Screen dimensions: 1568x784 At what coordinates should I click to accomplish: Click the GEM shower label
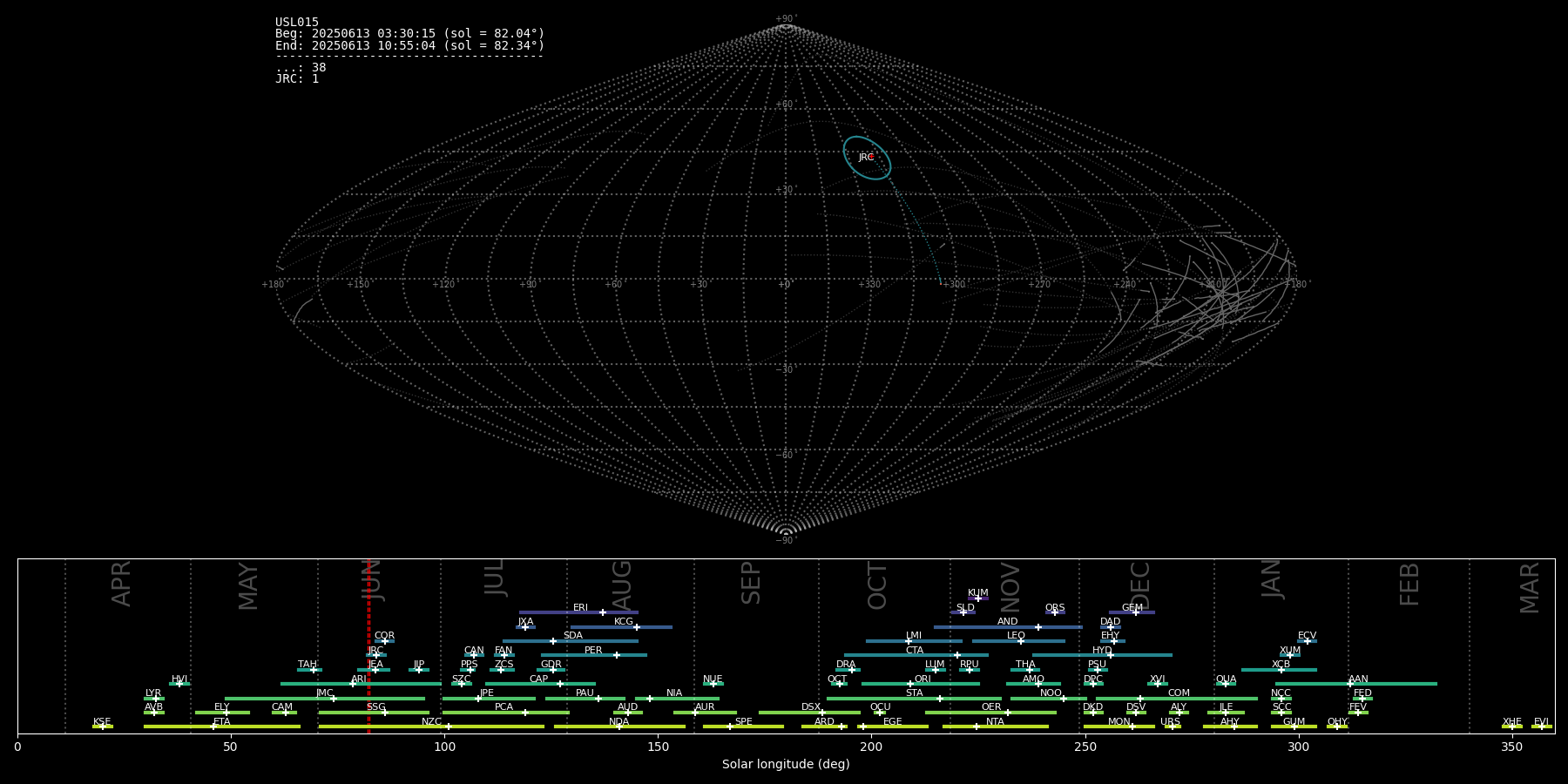(1132, 608)
